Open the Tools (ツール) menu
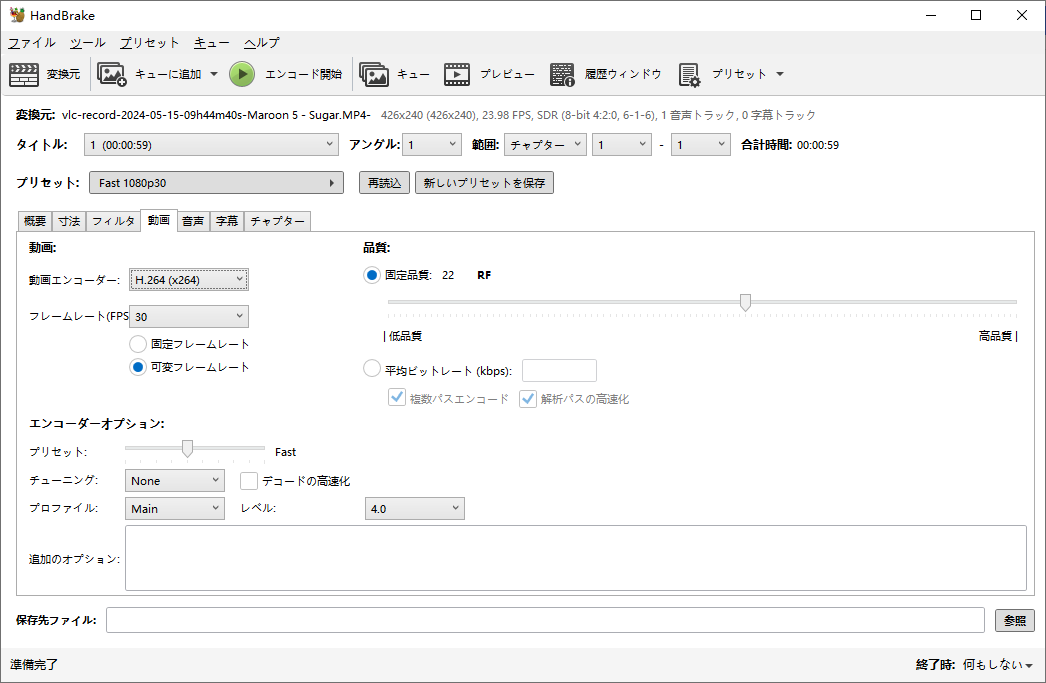 coord(87,43)
